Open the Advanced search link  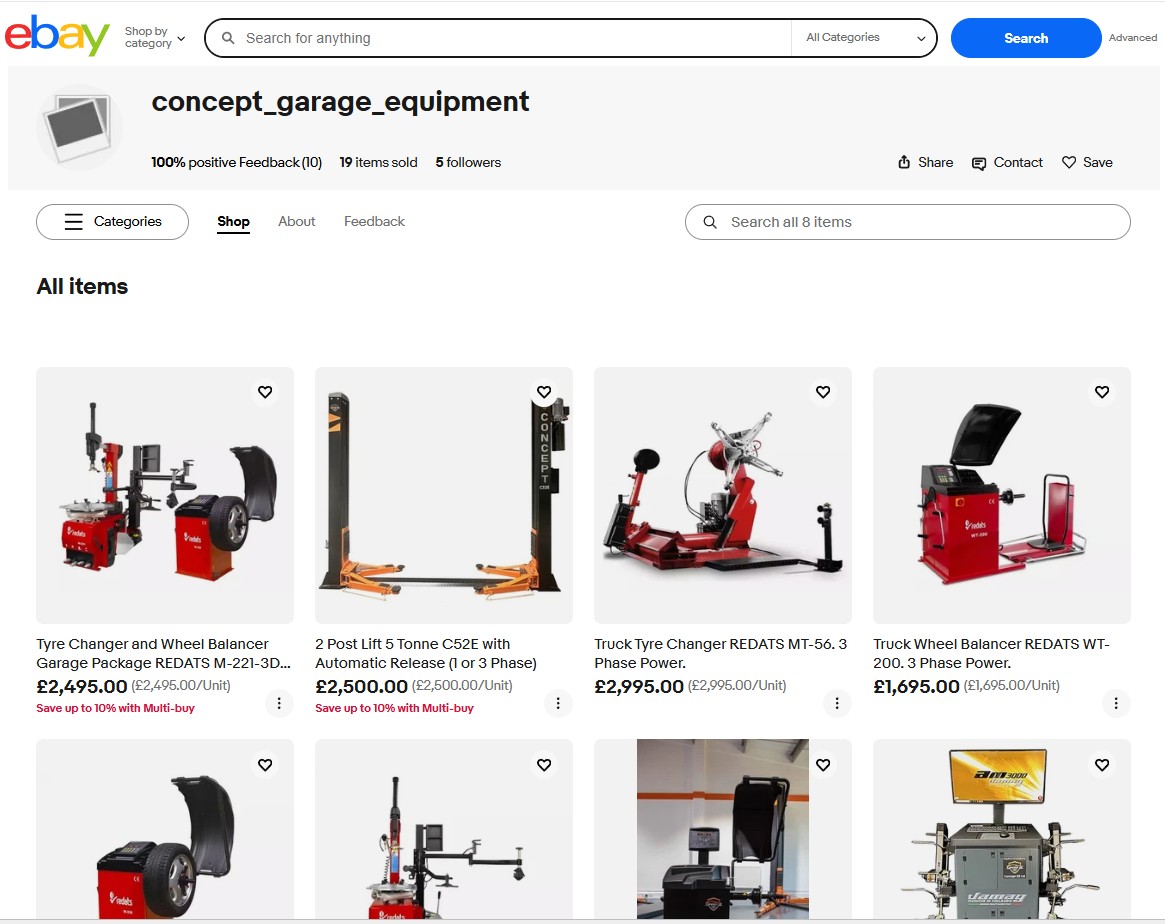[1132, 38]
